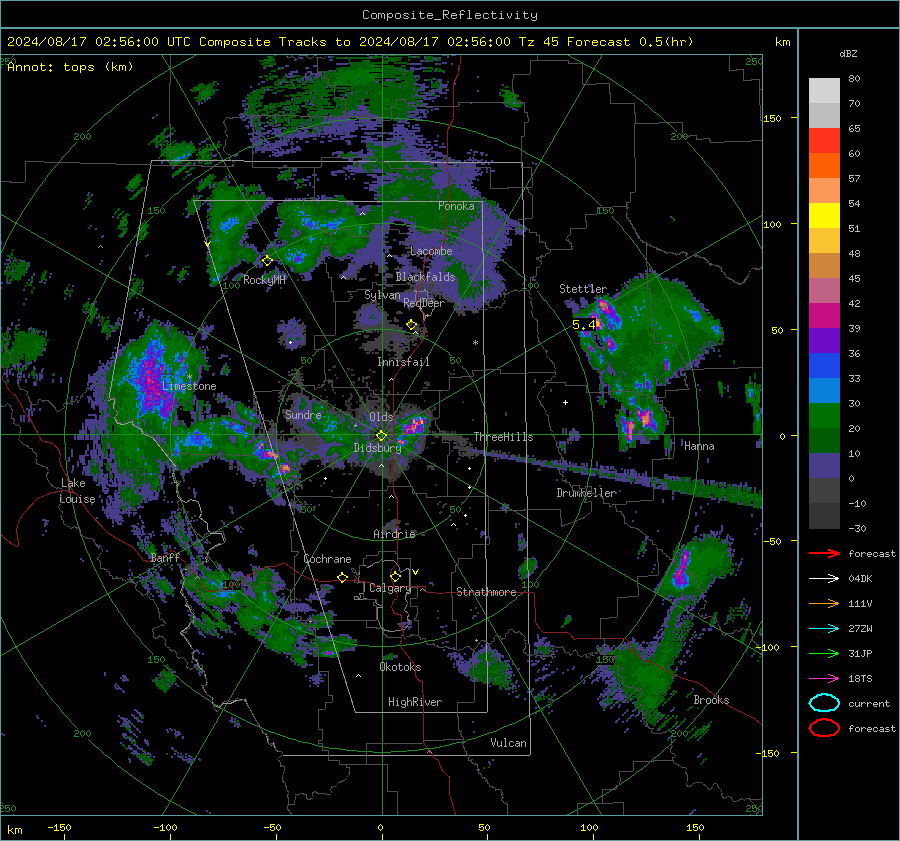Click the 'Annot: tops (km)' label
This screenshot has height=841, width=900.
[x=70, y=67]
